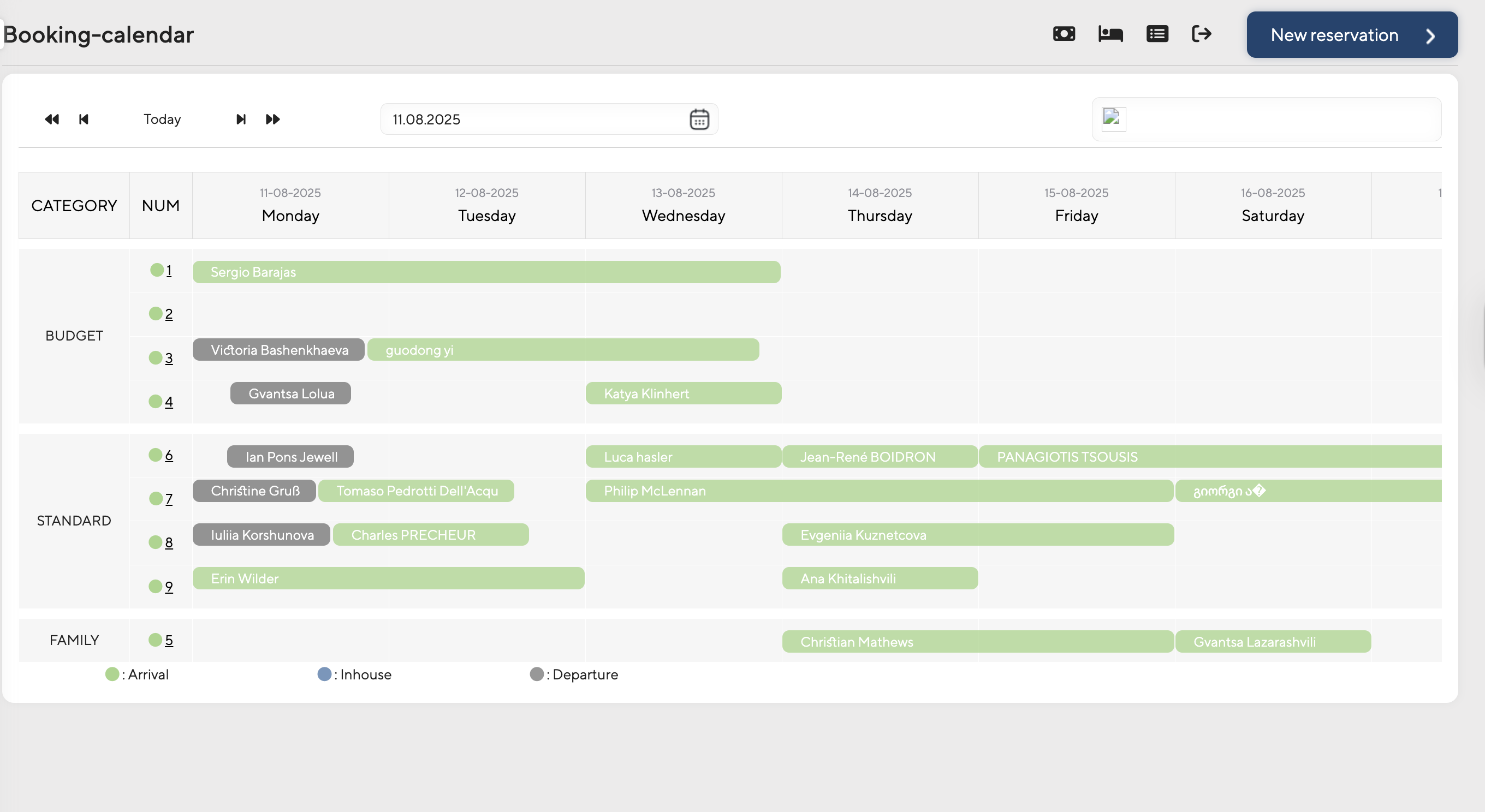This screenshot has width=1485, height=812.
Task: Jump back a week with double-left arrows
Action: coord(52,120)
